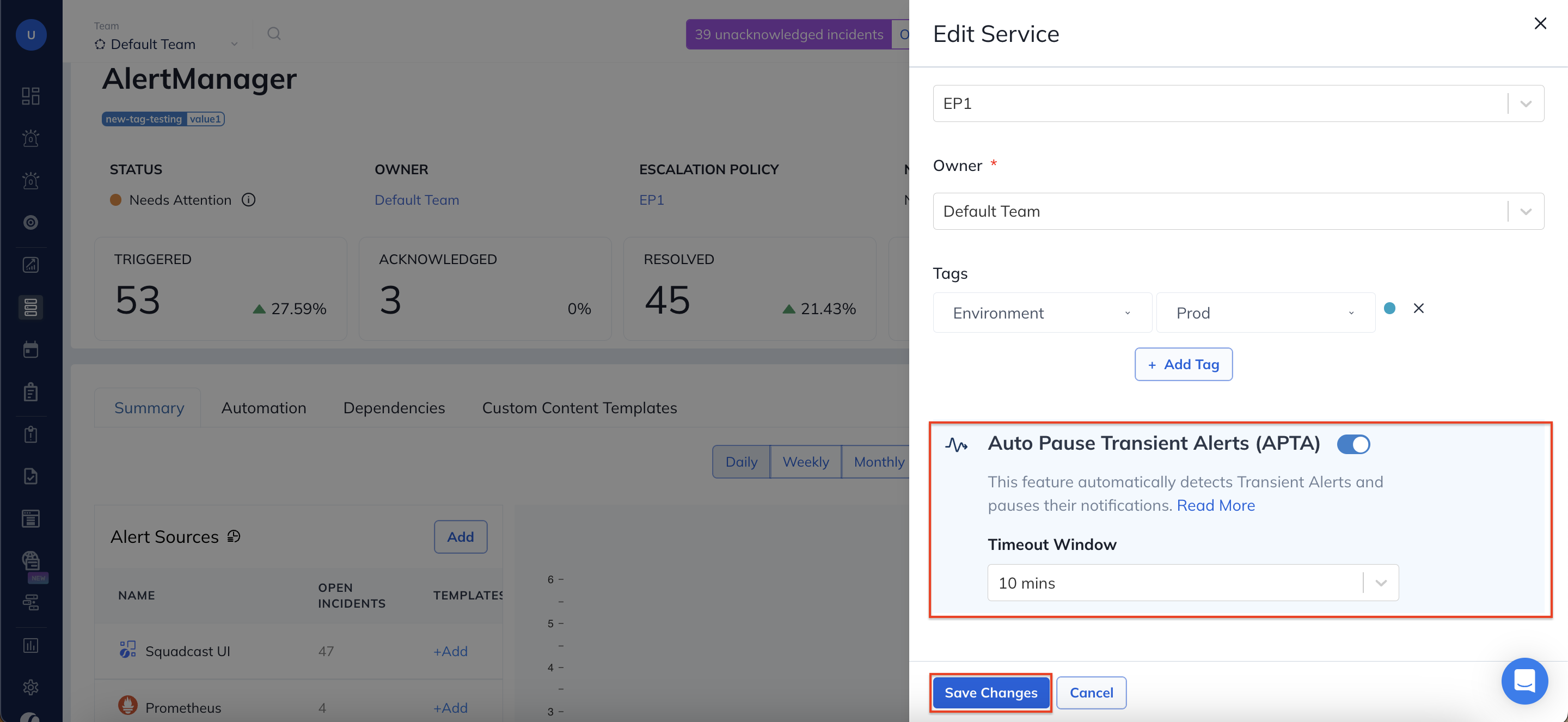Image resolution: width=1568 pixels, height=722 pixels.
Task: Click the blue tag color dot
Action: pos(1389,309)
